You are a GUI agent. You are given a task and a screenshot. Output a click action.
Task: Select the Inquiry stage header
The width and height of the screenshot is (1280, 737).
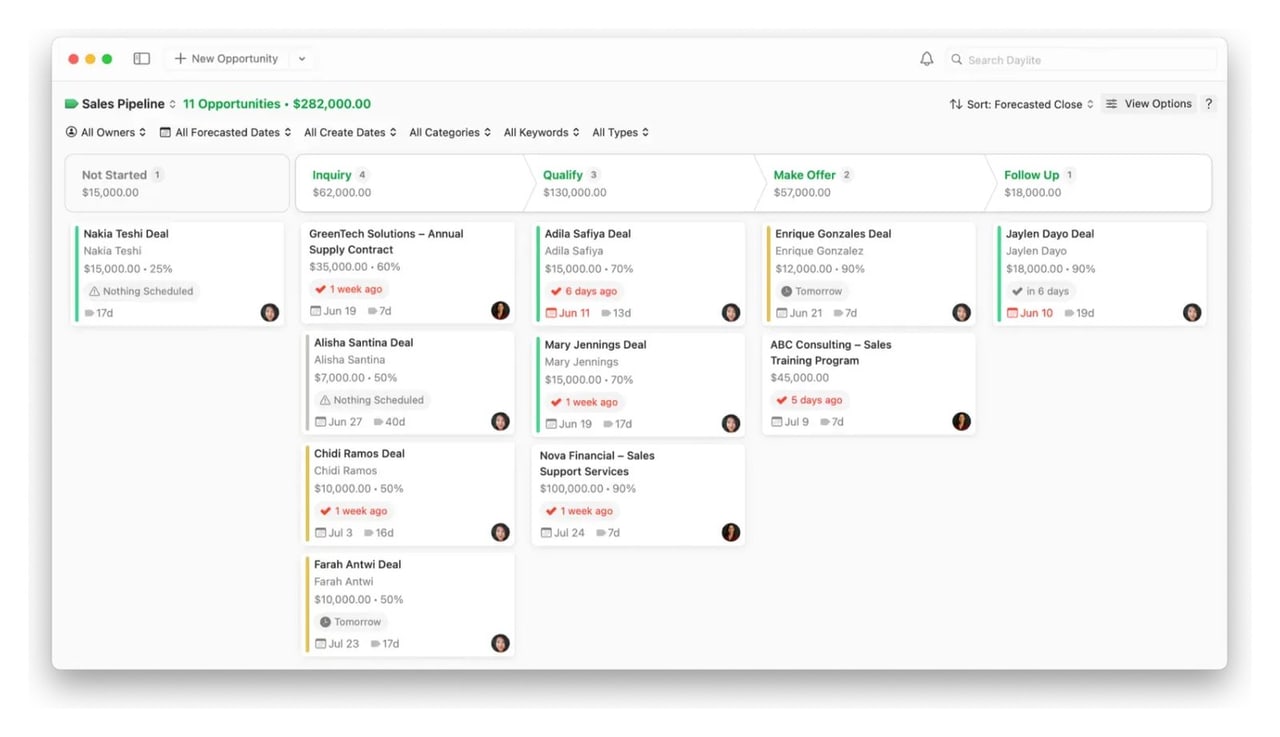412,183
